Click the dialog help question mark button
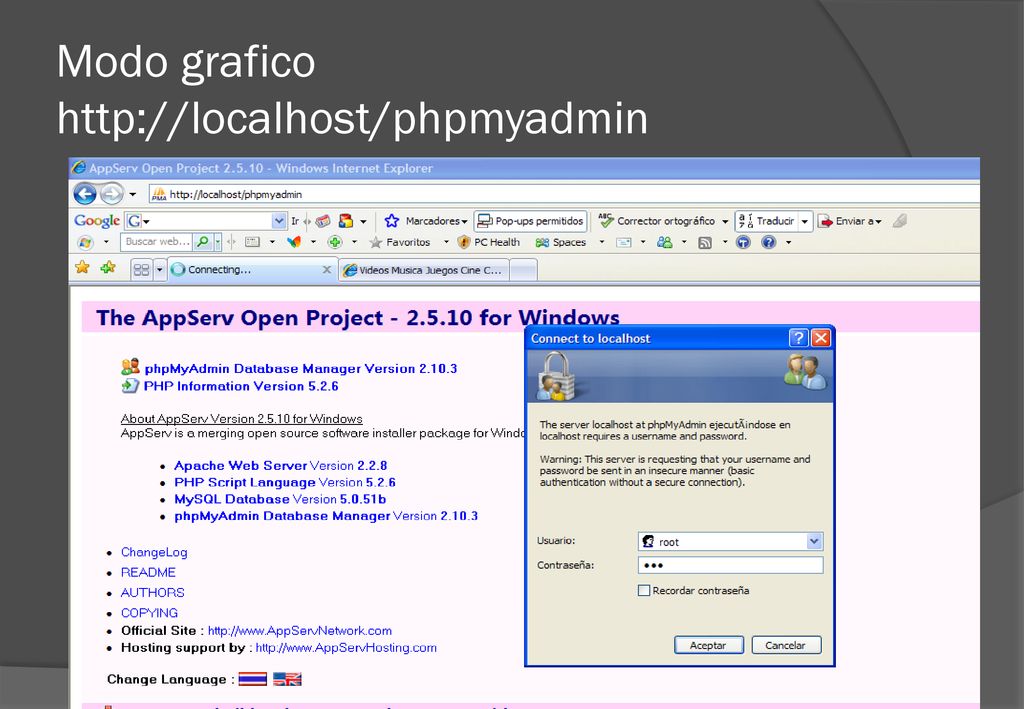Viewport: 1024px width, 709px height. pyautogui.click(x=798, y=338)
